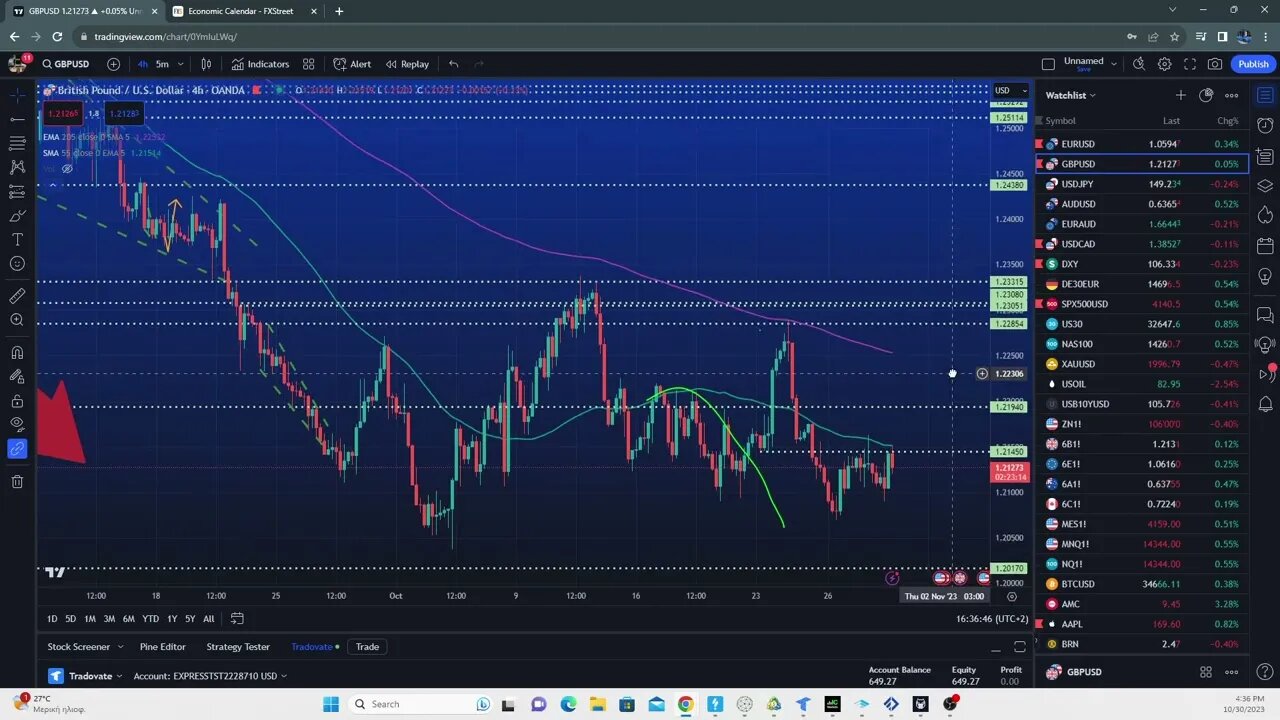This screenshot has width=1280, height=720.
Task: Open the Fibonacci retracement tools
Action: coord(17,143)
